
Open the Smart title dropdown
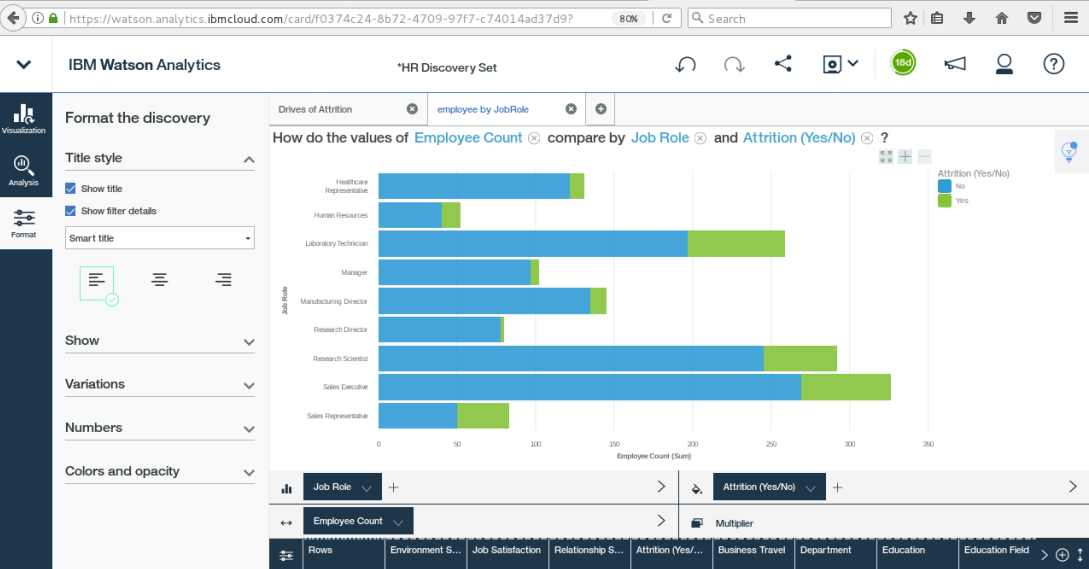pos(160,238)
